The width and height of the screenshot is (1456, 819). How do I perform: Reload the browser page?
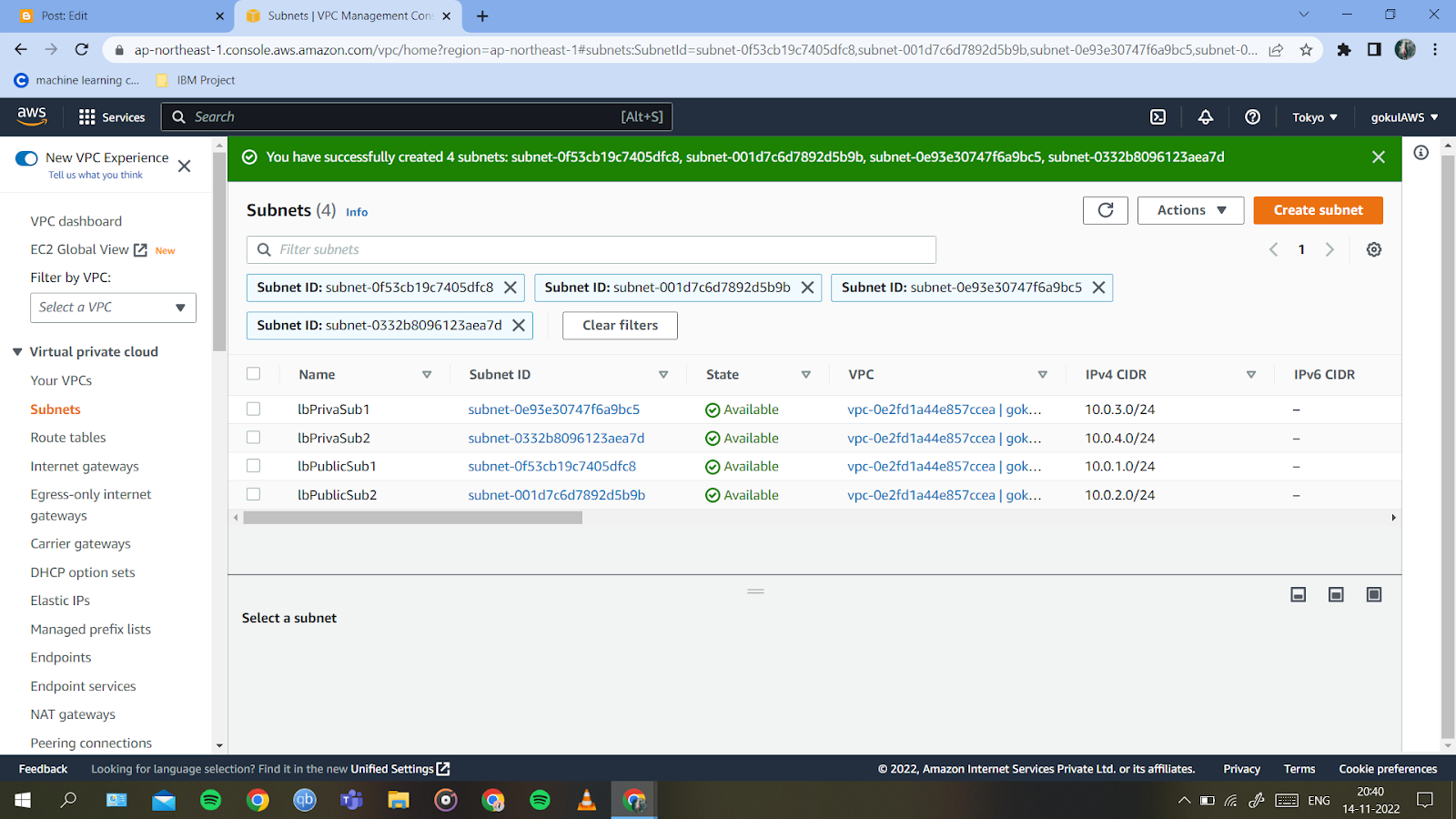[x=82, y=50]
